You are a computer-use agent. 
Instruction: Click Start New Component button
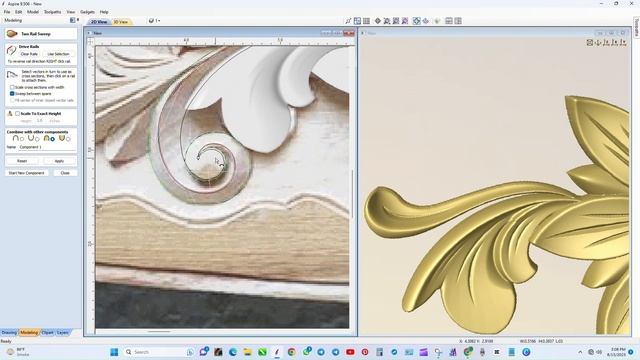(27, 173)
